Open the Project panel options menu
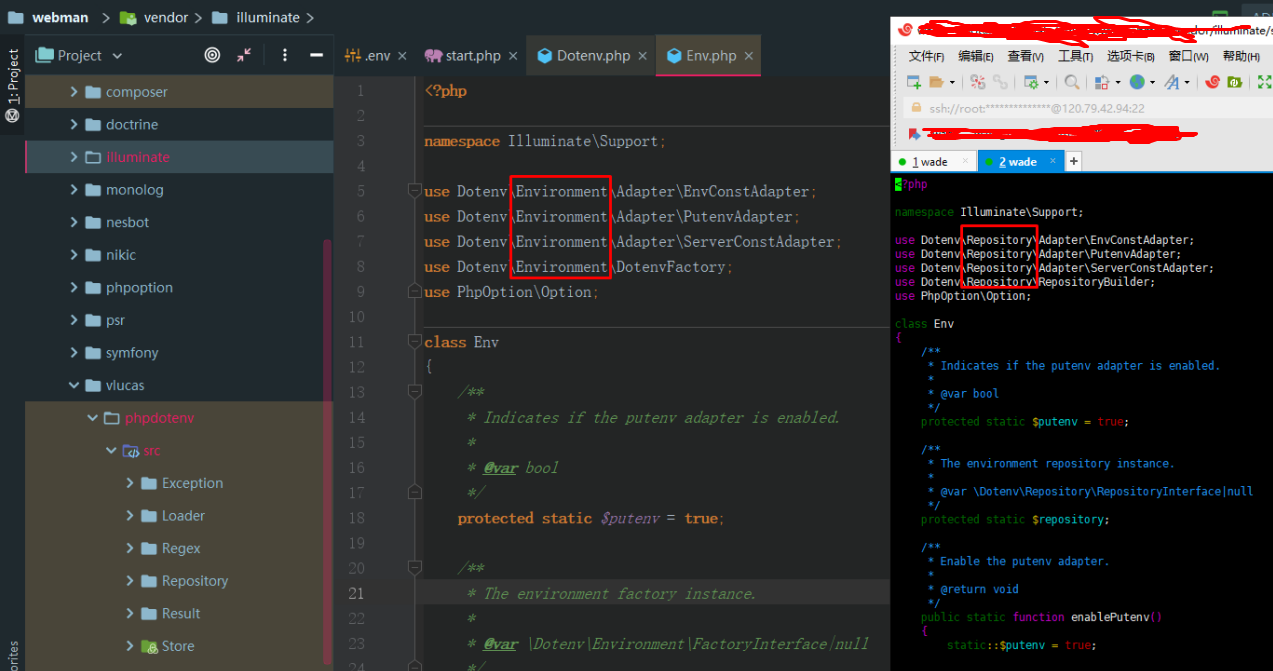This screenshot has height=671, width=1273. click(285, 56)
